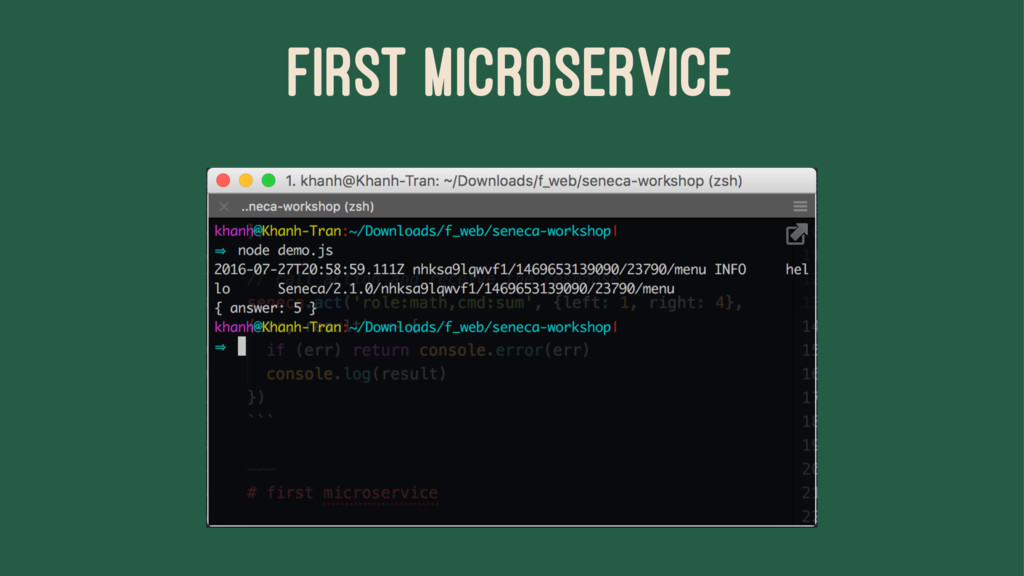The image size is (1024, 576).
Task: Click the open-in-new-window icon in terminal
Action: point(796,234)
